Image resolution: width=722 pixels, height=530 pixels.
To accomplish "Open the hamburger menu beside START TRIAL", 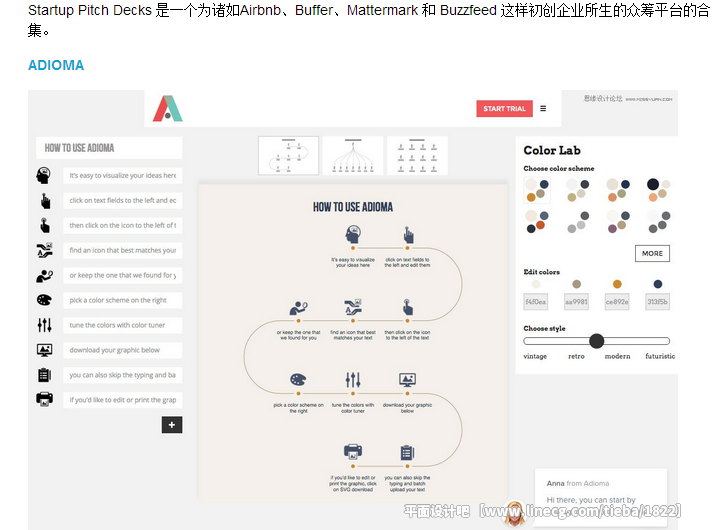I will [543, 109].
